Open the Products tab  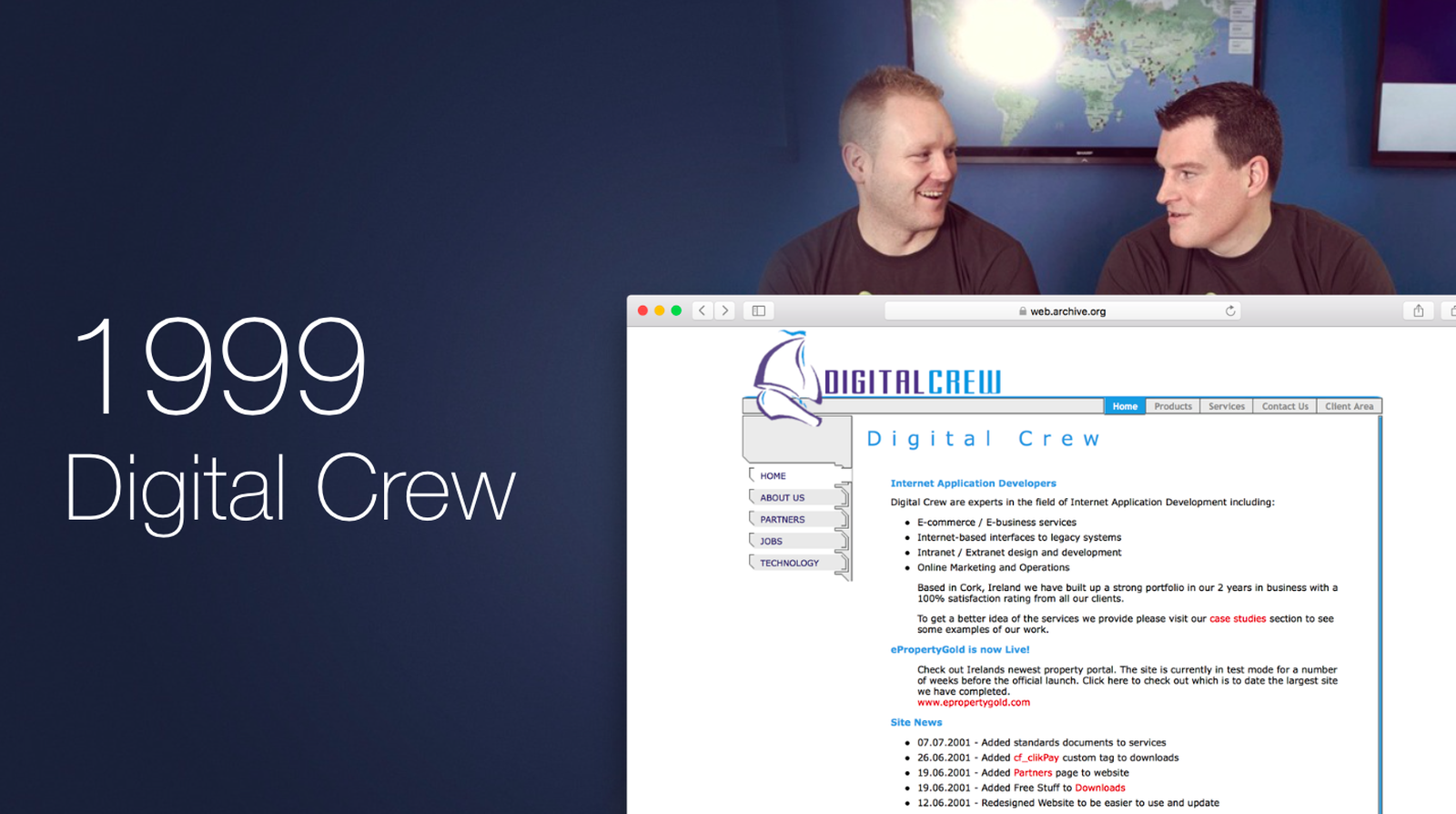click(1173, 406)
